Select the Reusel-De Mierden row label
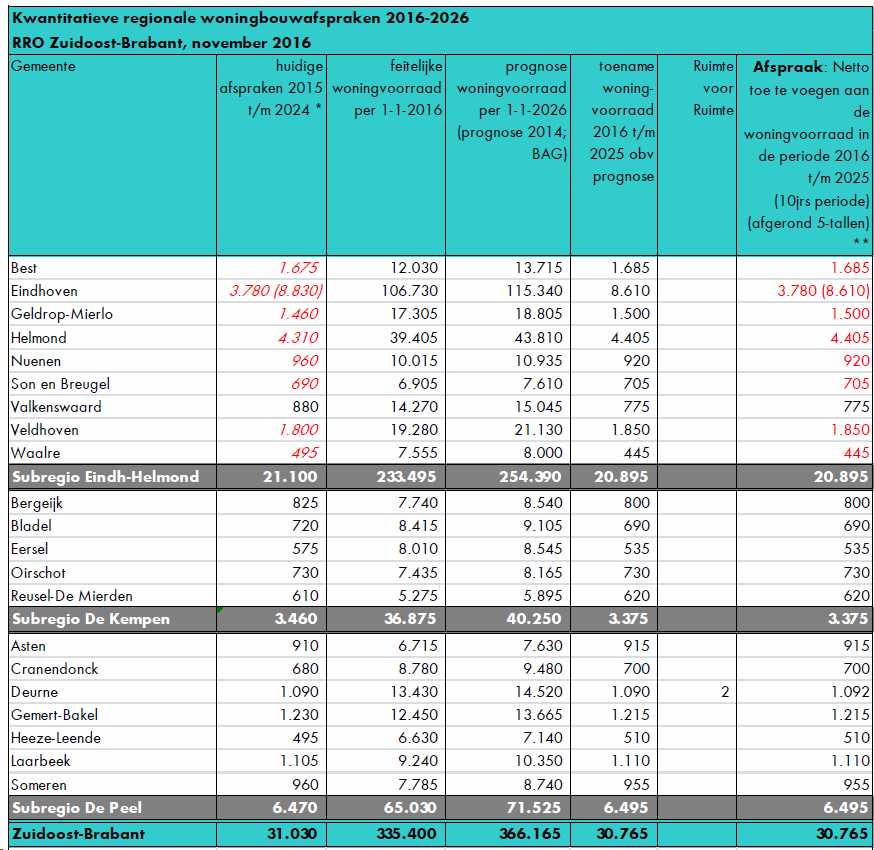Screen dimensions: 874x850 point(71,595)
